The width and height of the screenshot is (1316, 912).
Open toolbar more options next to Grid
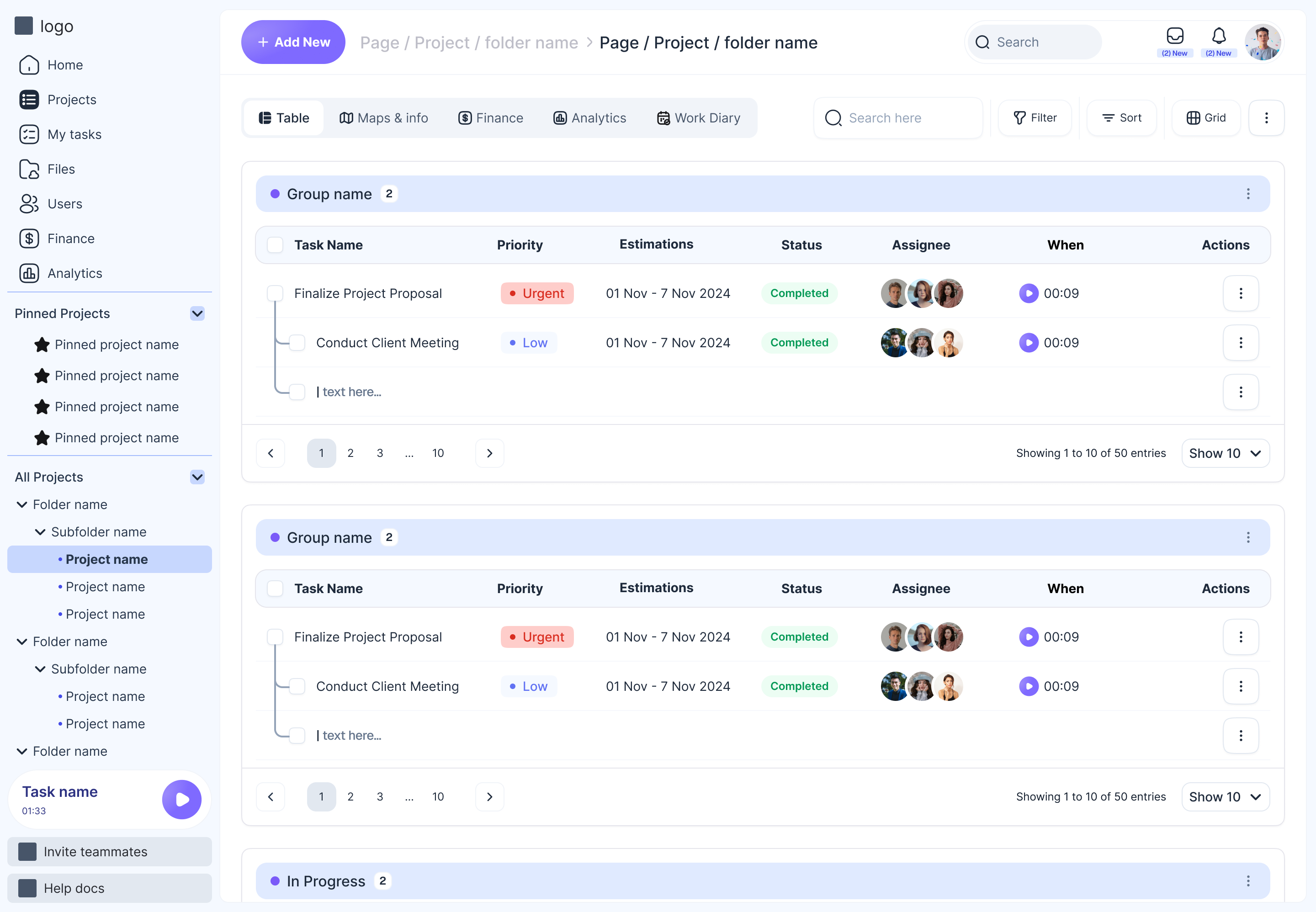point(1266,118)
